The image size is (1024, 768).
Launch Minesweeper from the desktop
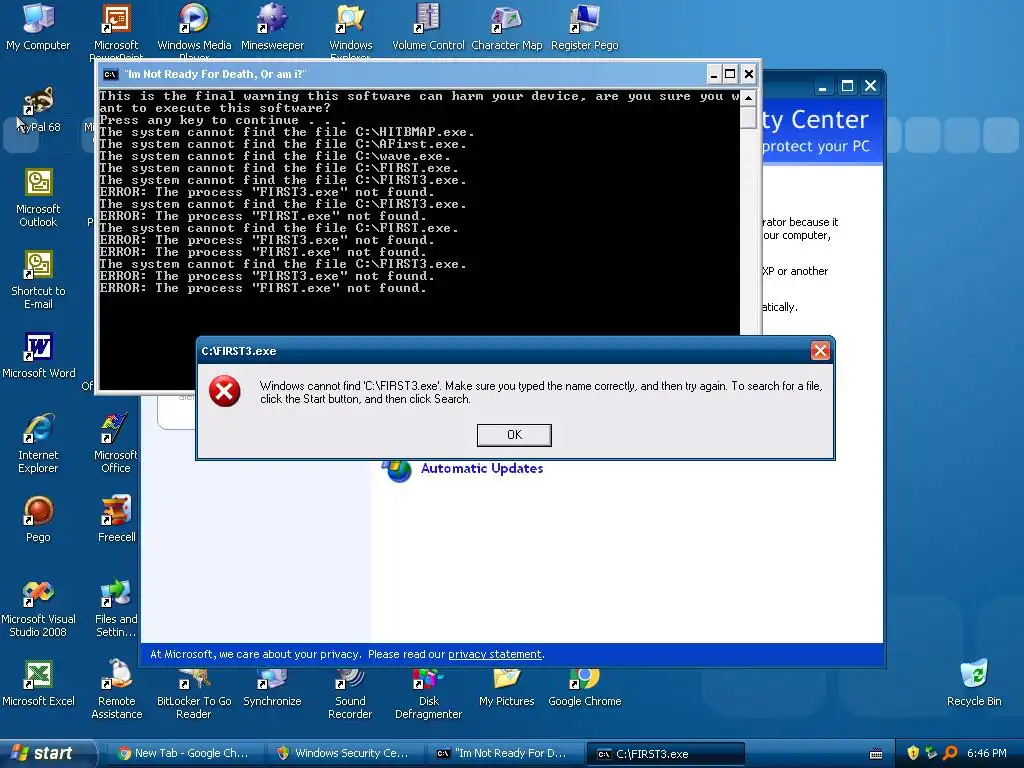[x=272, y=26]
